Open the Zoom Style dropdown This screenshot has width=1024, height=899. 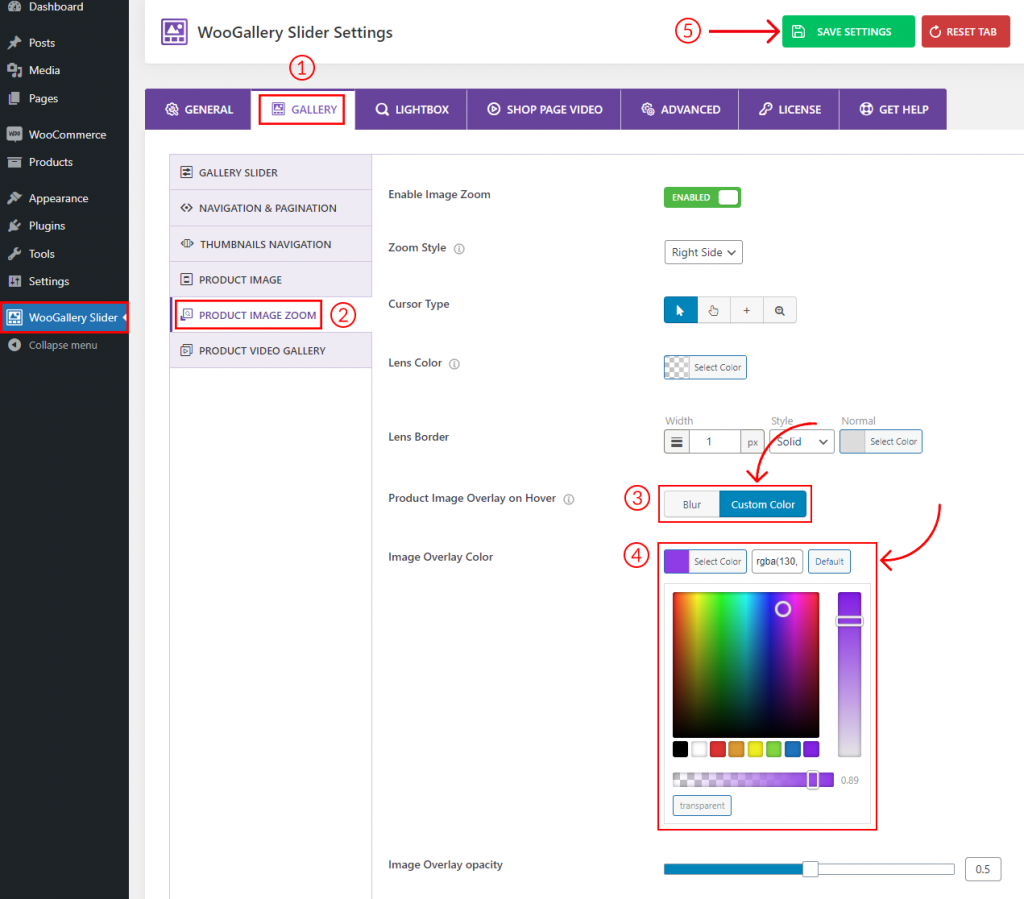pos(703,252)
